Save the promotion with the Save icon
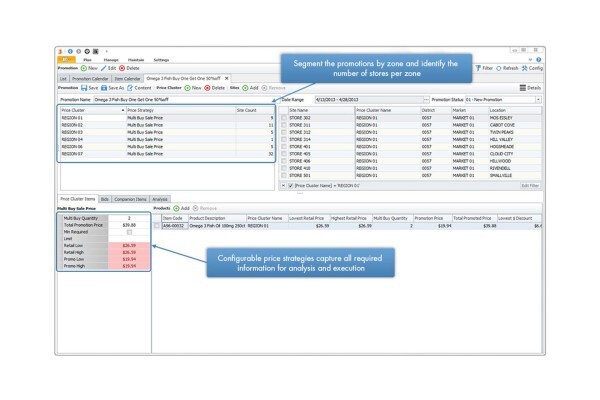 (84, 88)
